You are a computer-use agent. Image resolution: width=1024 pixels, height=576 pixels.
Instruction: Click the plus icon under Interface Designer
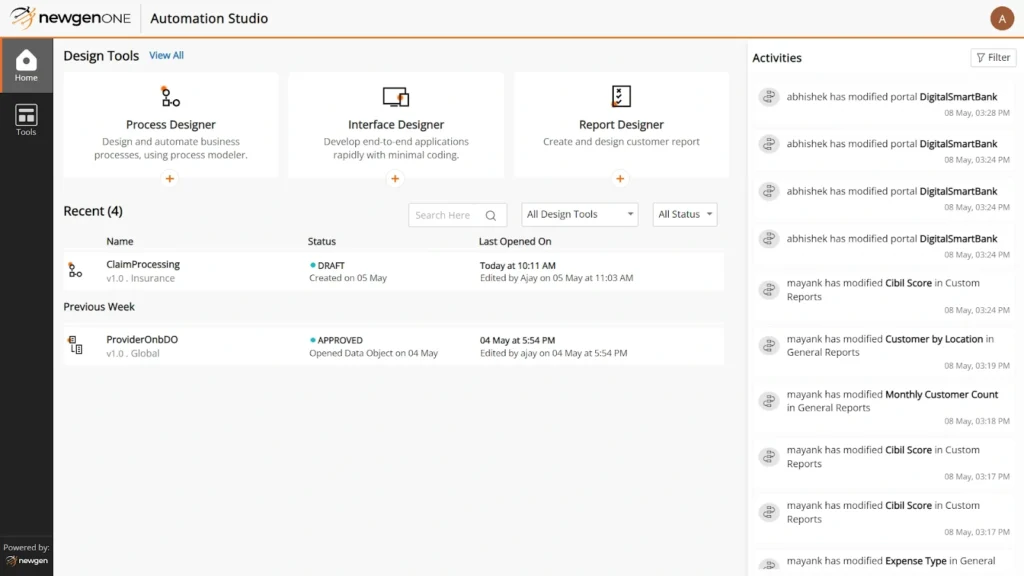coord(395,178)
